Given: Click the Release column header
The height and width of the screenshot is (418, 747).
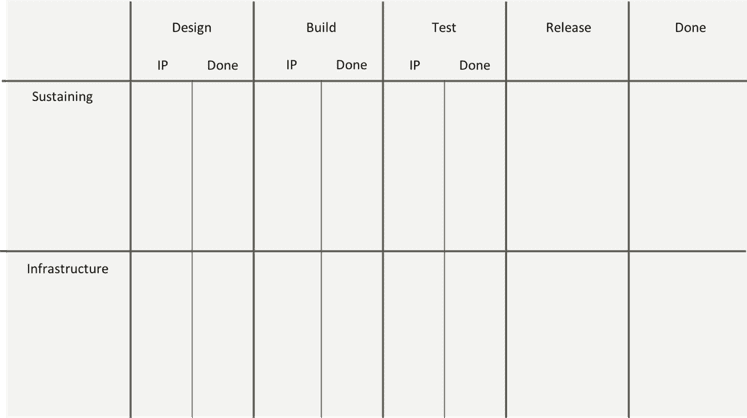Looking at the screenshot, I should coord(568,28).
